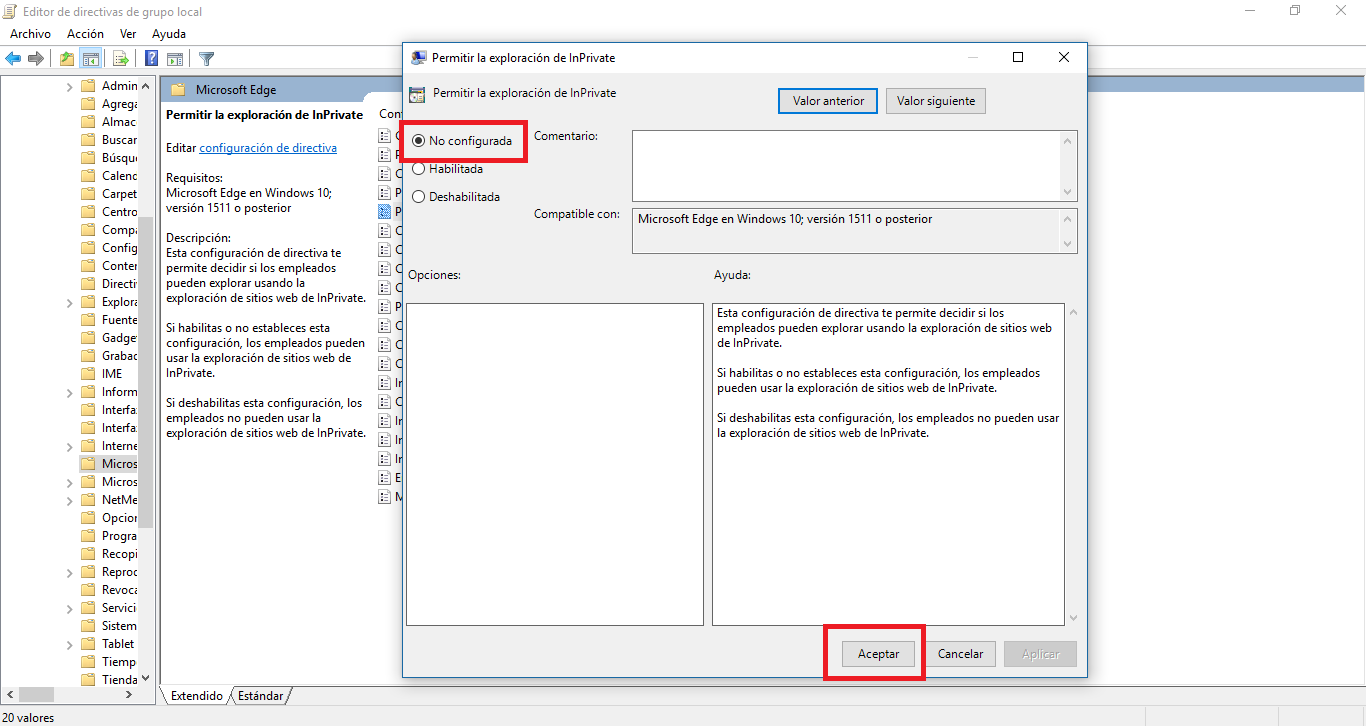Switch to the Extendido tab

pyautogui.click(x=197, y=695)
